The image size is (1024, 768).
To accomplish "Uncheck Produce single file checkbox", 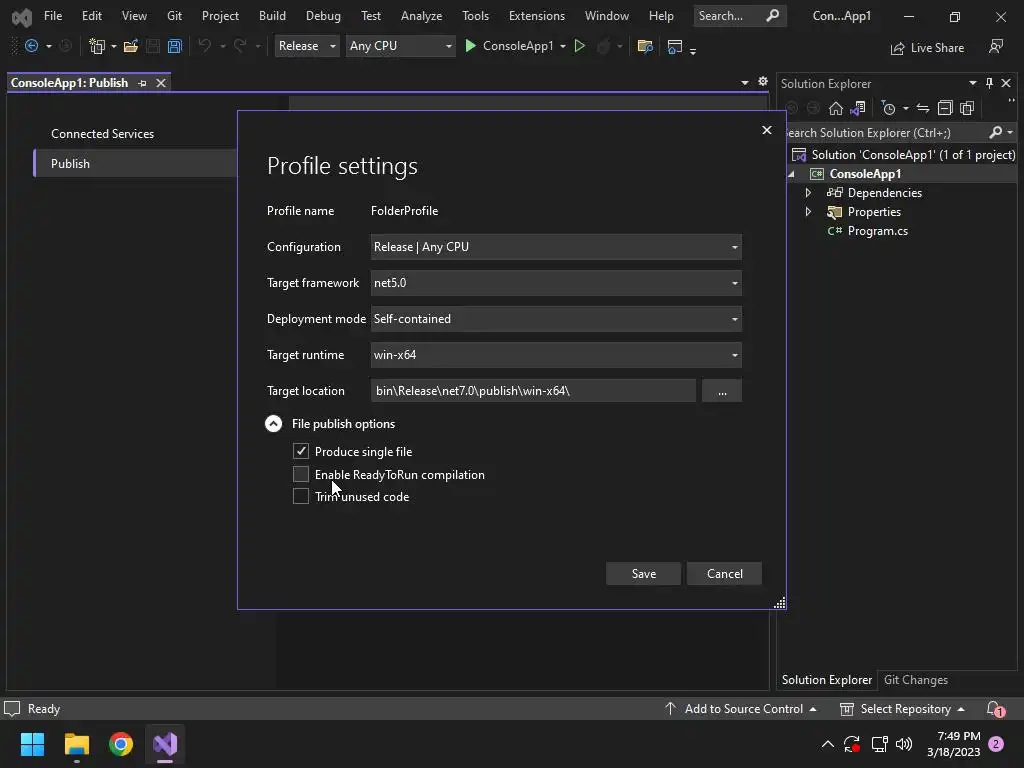I will [300, 451].
